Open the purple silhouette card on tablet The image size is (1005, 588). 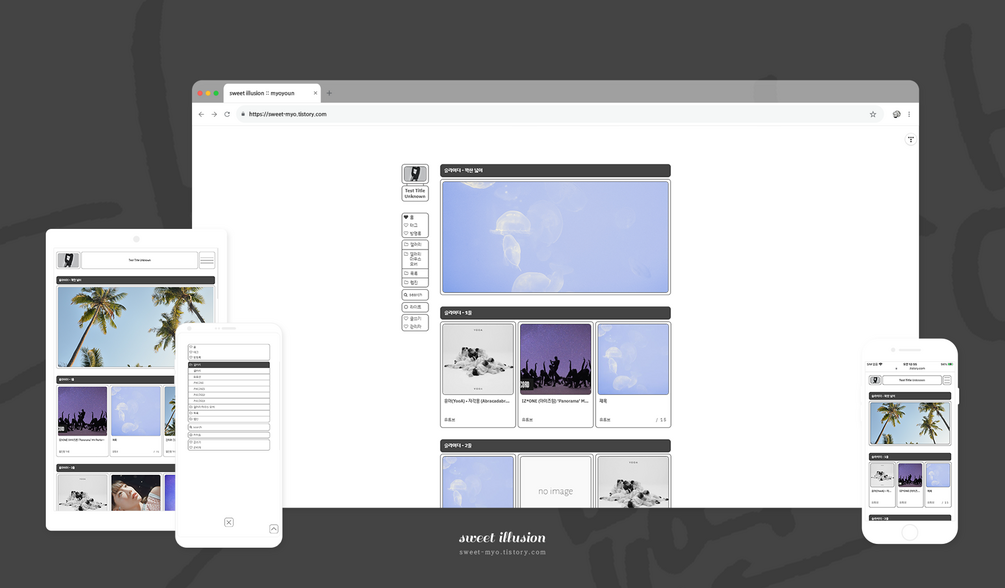(x=83, y=421)
